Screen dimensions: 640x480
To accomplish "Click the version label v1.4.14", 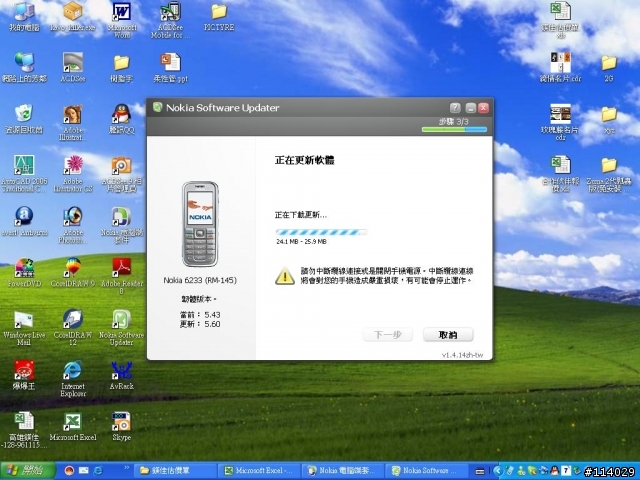I will [x=462, y=355].
